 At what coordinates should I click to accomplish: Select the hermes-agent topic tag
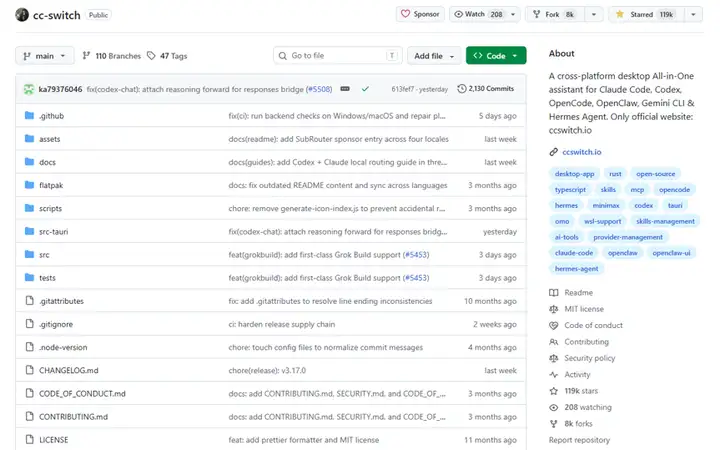(576, 269)
